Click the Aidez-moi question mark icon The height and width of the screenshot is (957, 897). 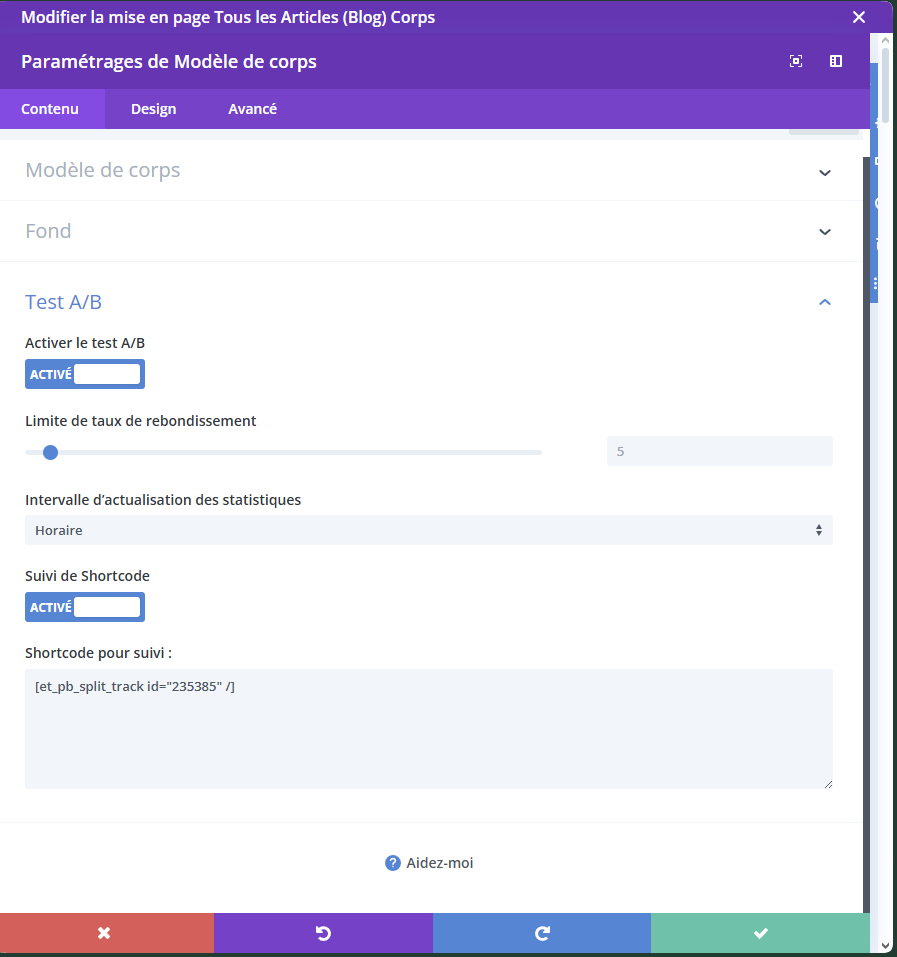tap(393, 863)
